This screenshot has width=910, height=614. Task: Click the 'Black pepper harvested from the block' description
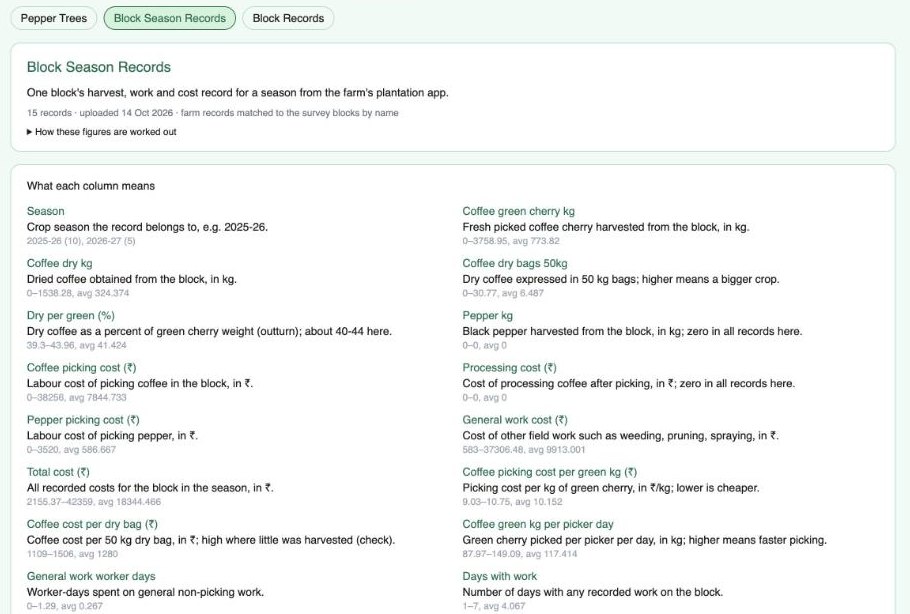pyautogui.click(x=632, y=331)
